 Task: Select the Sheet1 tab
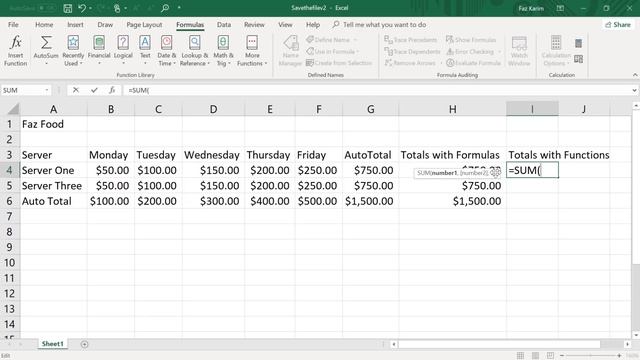click(53, 344)
